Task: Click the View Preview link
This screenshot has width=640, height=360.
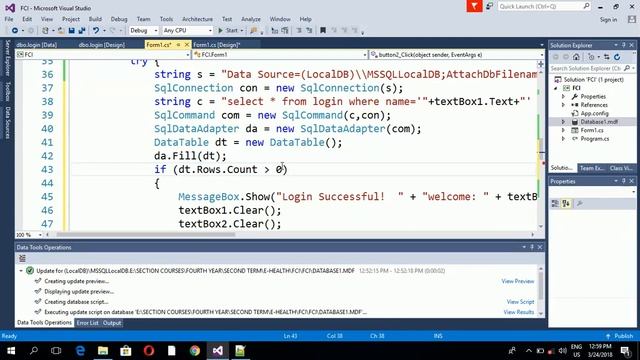Action: [x=518, y=281]
